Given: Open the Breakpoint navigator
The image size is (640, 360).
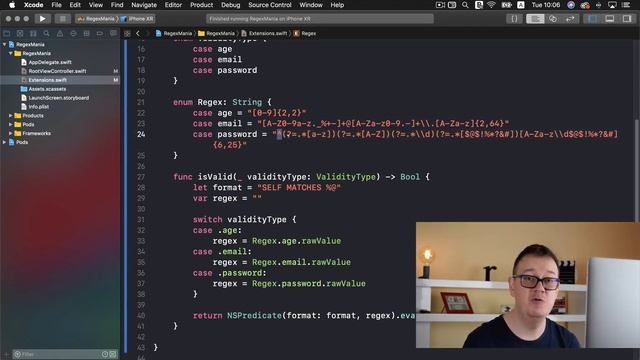Looking at the screenshot, I should tap(100, 33).
